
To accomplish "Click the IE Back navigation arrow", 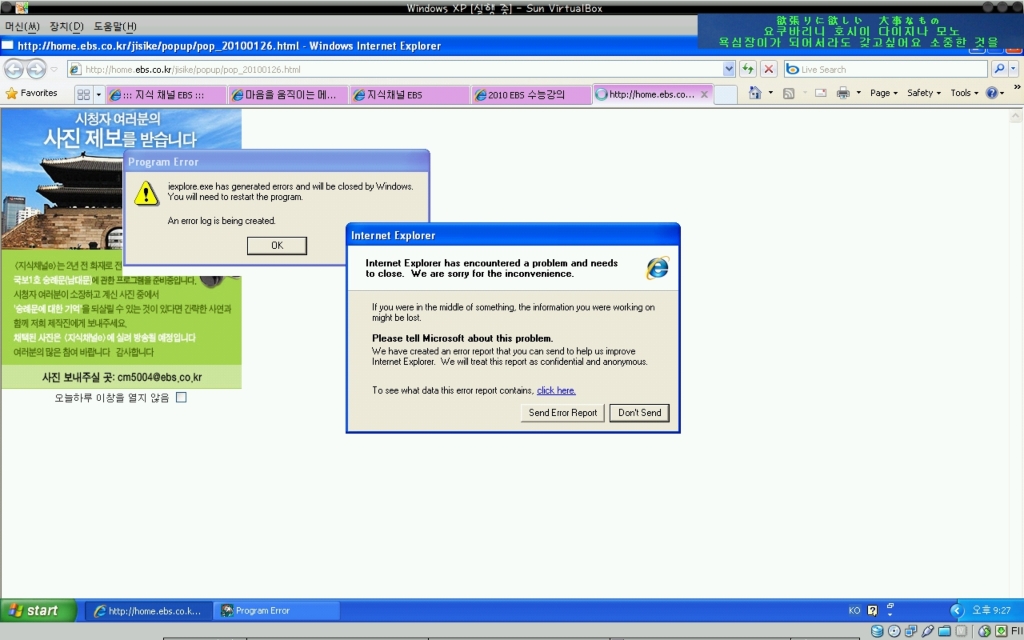I will click(x=14, y=69).
